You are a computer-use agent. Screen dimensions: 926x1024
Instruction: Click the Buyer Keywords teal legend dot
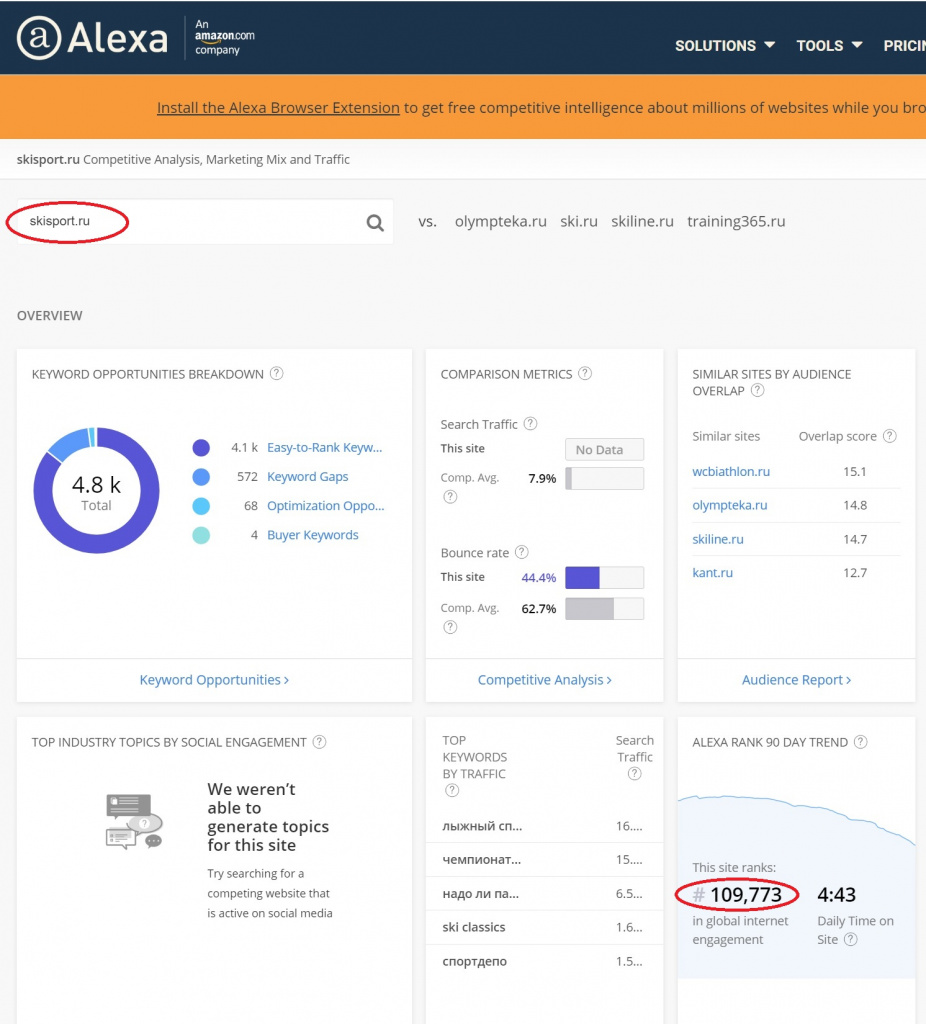tap(201, 535)
